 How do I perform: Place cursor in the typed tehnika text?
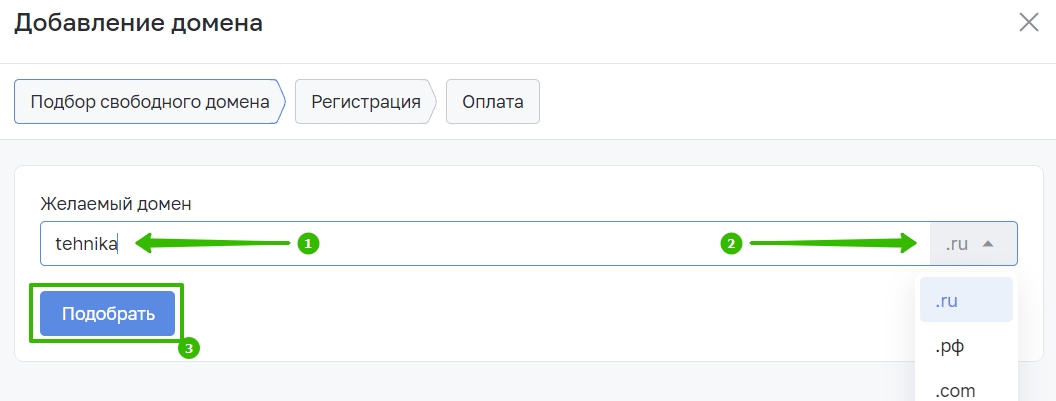[86, 245]
